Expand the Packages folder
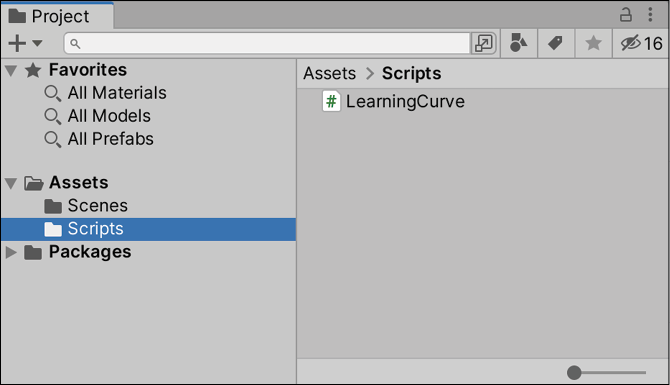 click(11, 252)
